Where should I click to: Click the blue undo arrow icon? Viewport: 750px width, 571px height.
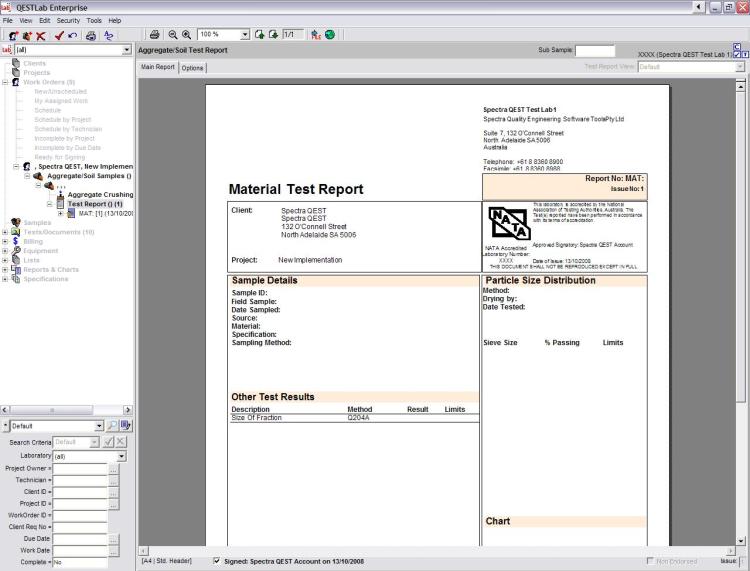click(77, 34)
